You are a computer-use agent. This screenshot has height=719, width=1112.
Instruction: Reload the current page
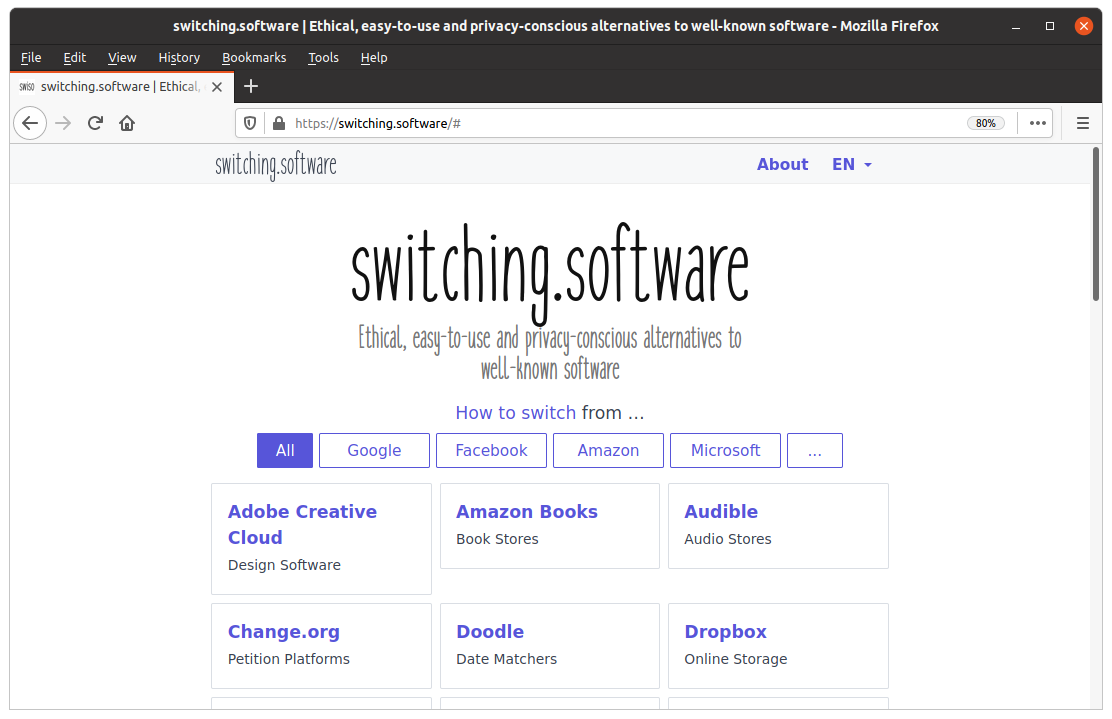[x=94, y=122]
